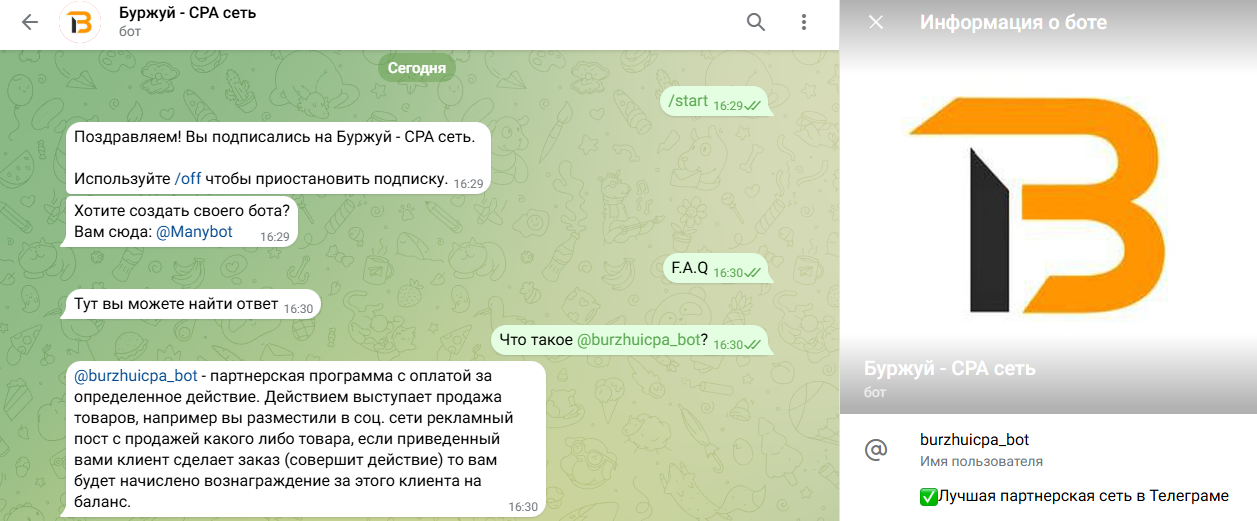The image size is (1257, 521).
Task: Select the Тут вы можете найти ответ message
Action: (x=191, y=306)
